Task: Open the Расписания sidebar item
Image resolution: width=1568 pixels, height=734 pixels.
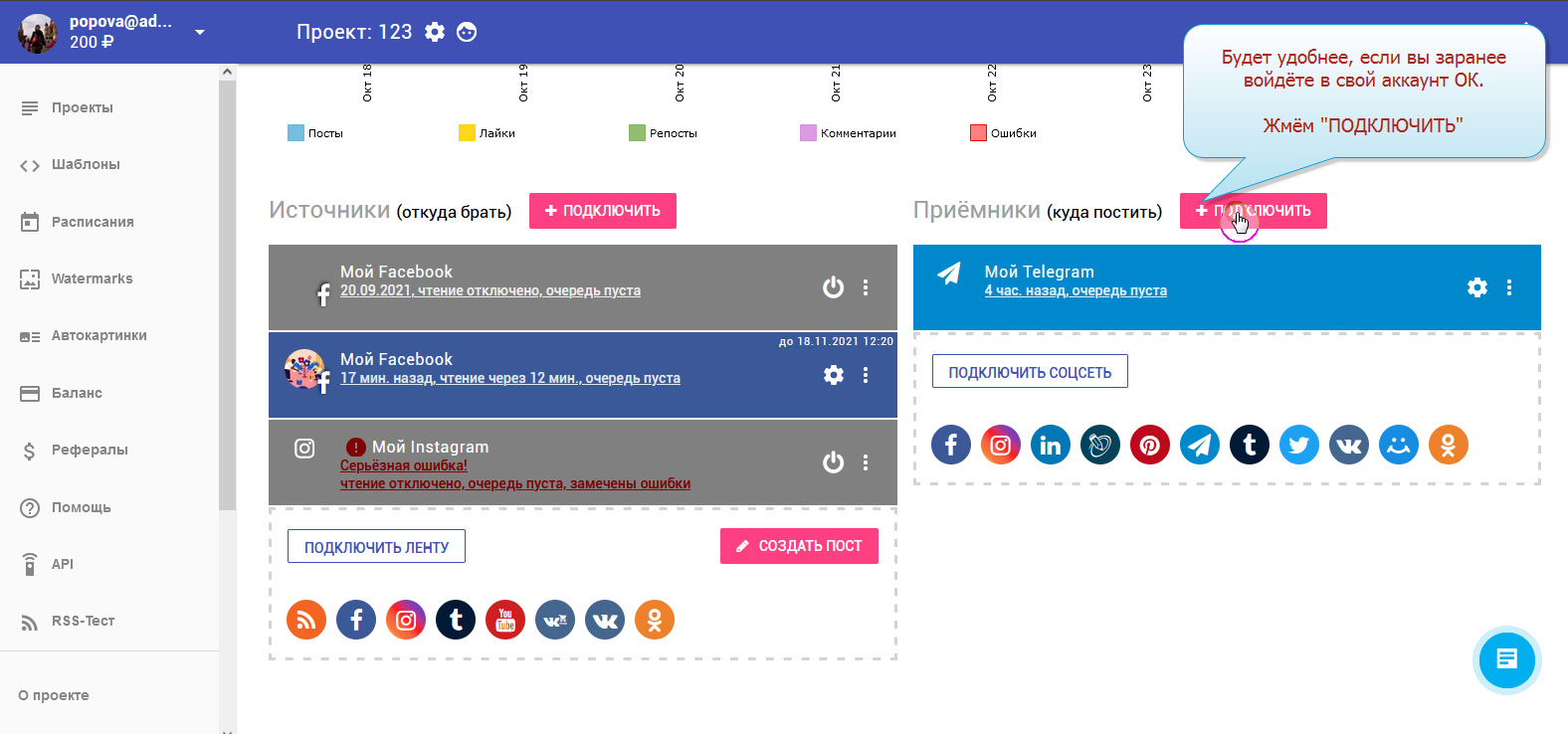Action: pos(92,222)
